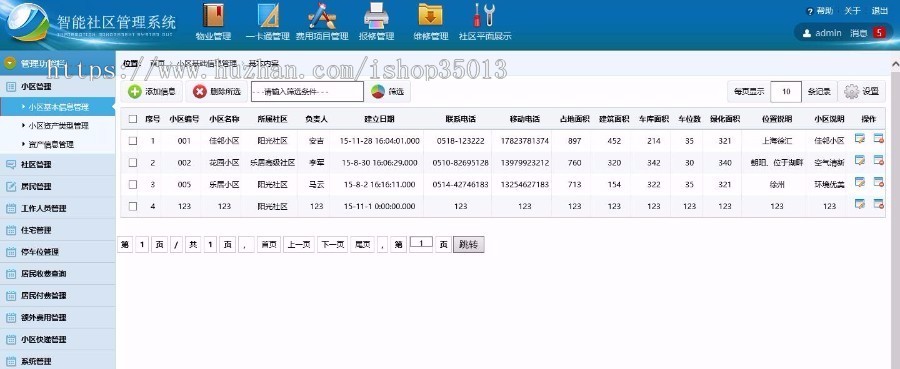Click the scrollbar up arrow at right

tap(895, 63)
